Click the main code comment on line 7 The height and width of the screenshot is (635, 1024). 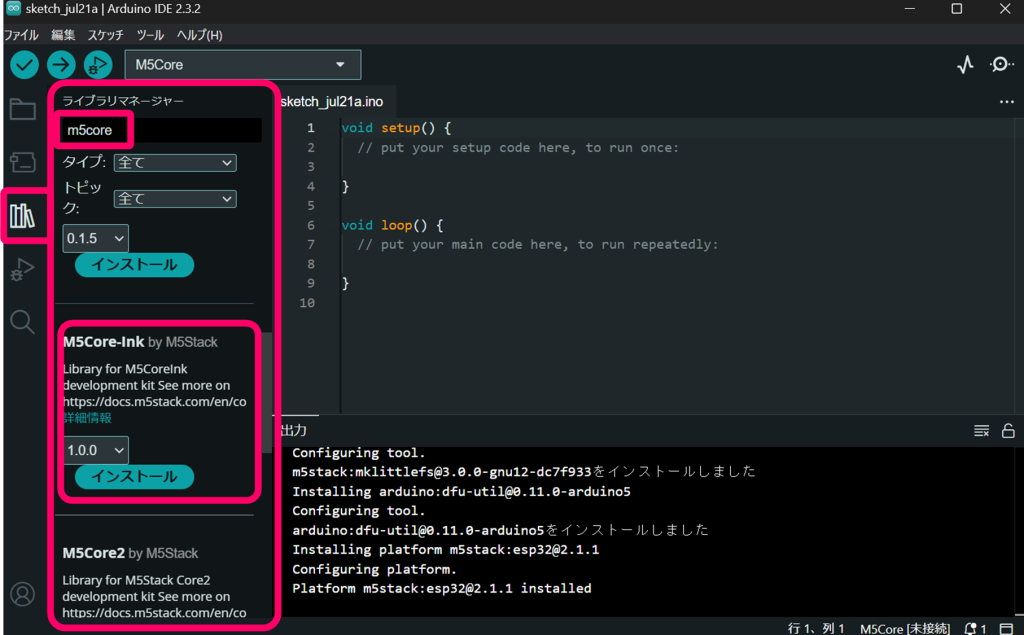pos(537,244)
